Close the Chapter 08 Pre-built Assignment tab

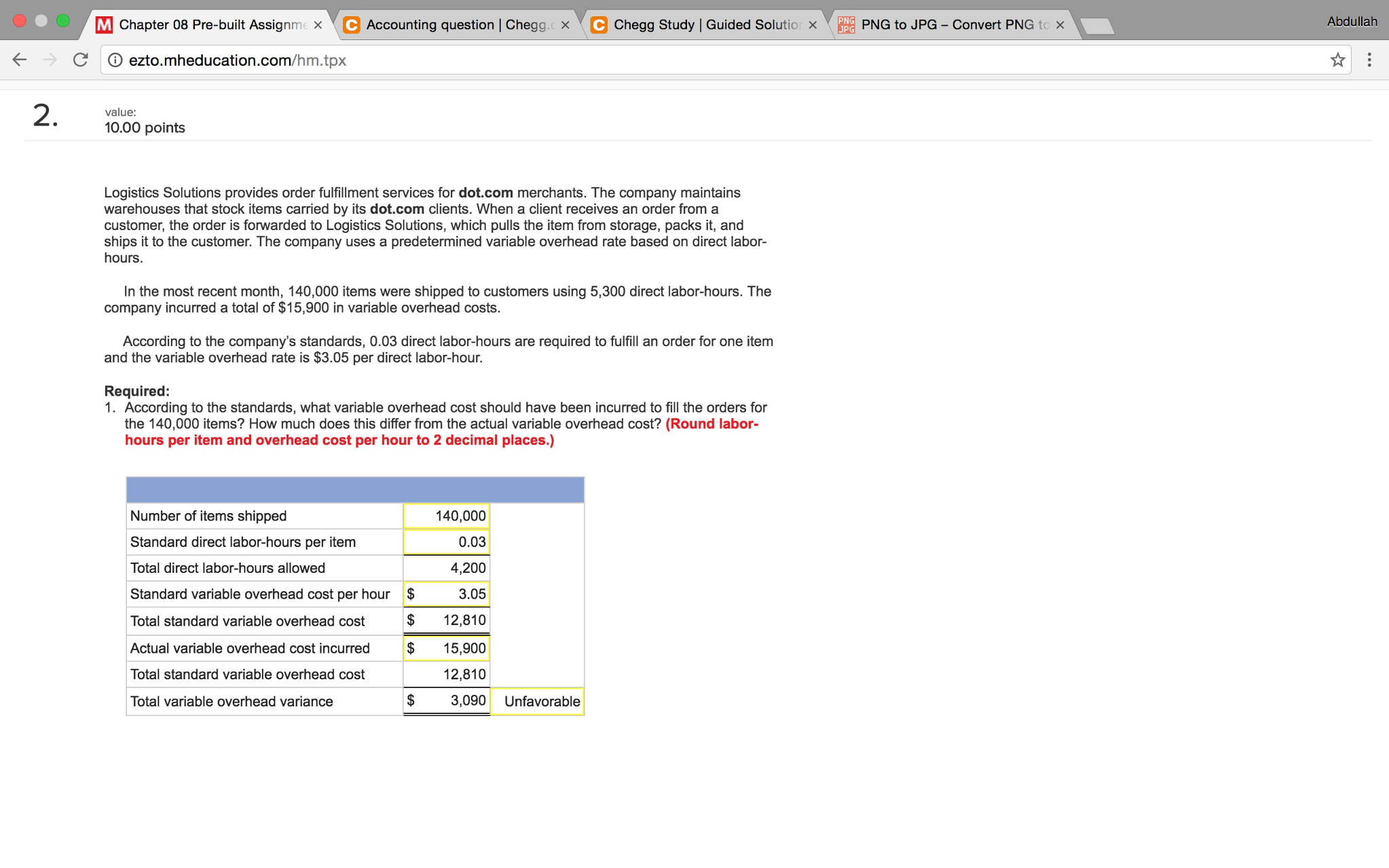318,25
